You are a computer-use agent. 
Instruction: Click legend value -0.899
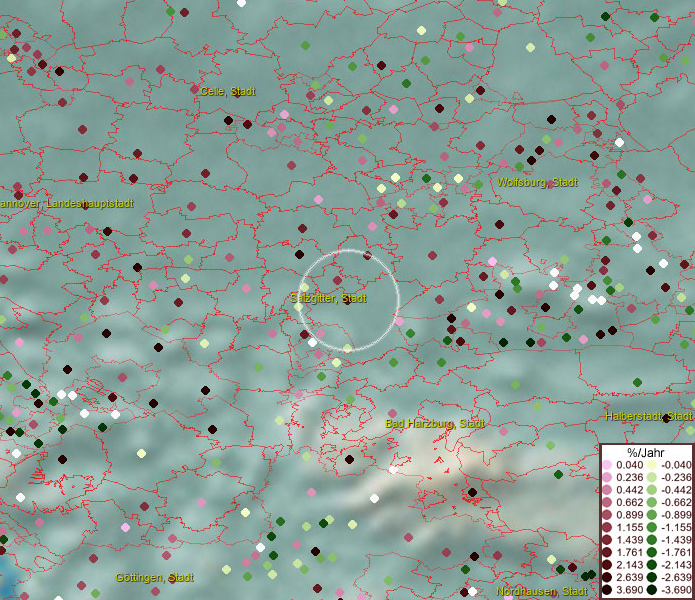(x=676, y=515)
